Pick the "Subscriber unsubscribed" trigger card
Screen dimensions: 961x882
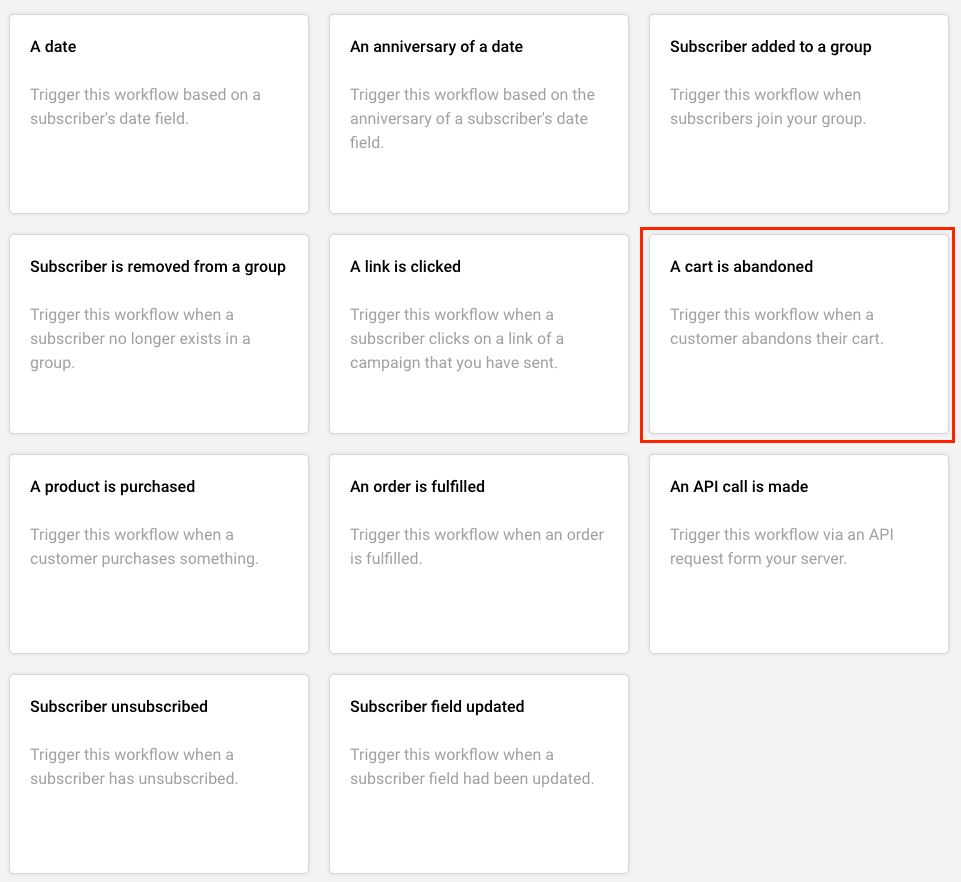pyautogui.click(x=159, y=773)
